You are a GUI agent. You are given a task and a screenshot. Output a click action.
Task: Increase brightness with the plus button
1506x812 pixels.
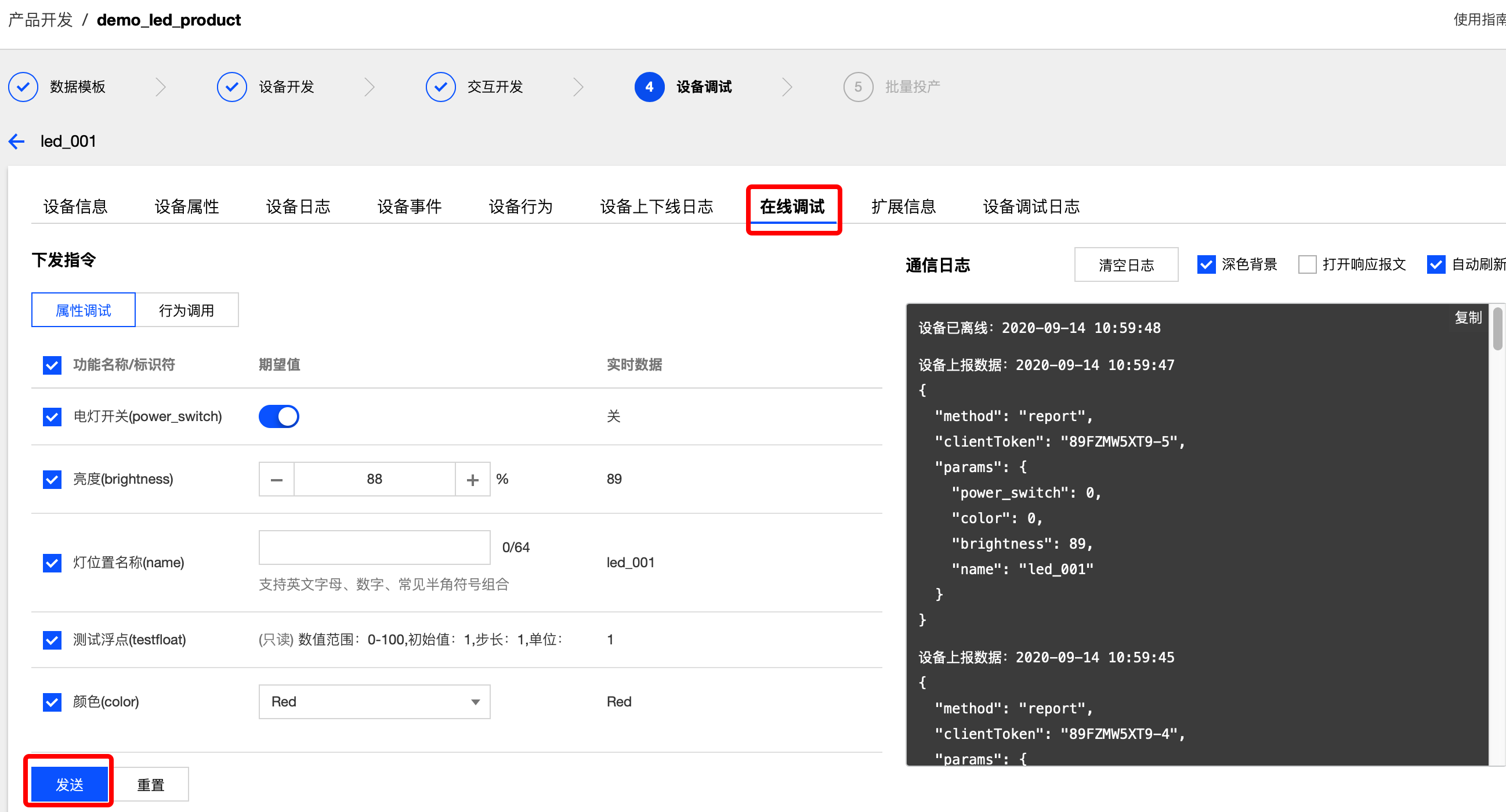point(472,479)
